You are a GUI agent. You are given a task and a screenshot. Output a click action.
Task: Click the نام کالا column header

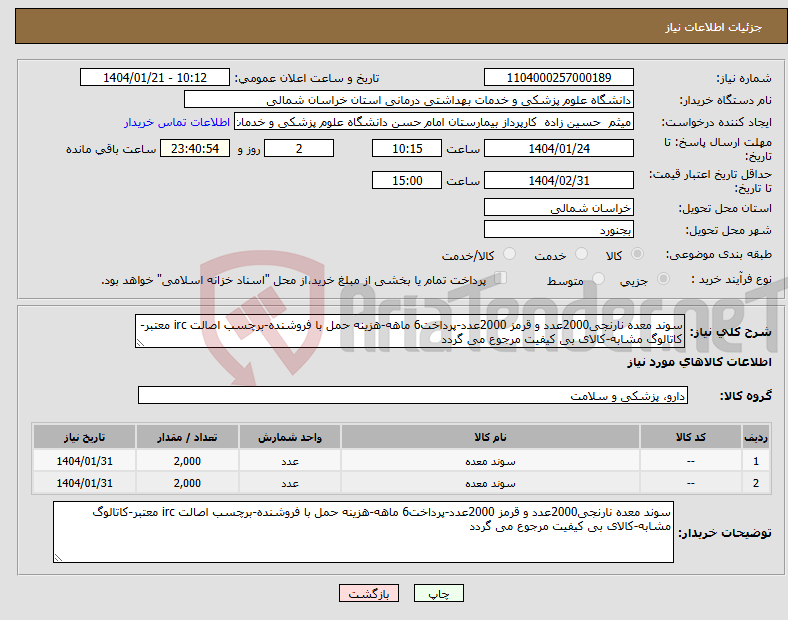[x=490, y=437]
